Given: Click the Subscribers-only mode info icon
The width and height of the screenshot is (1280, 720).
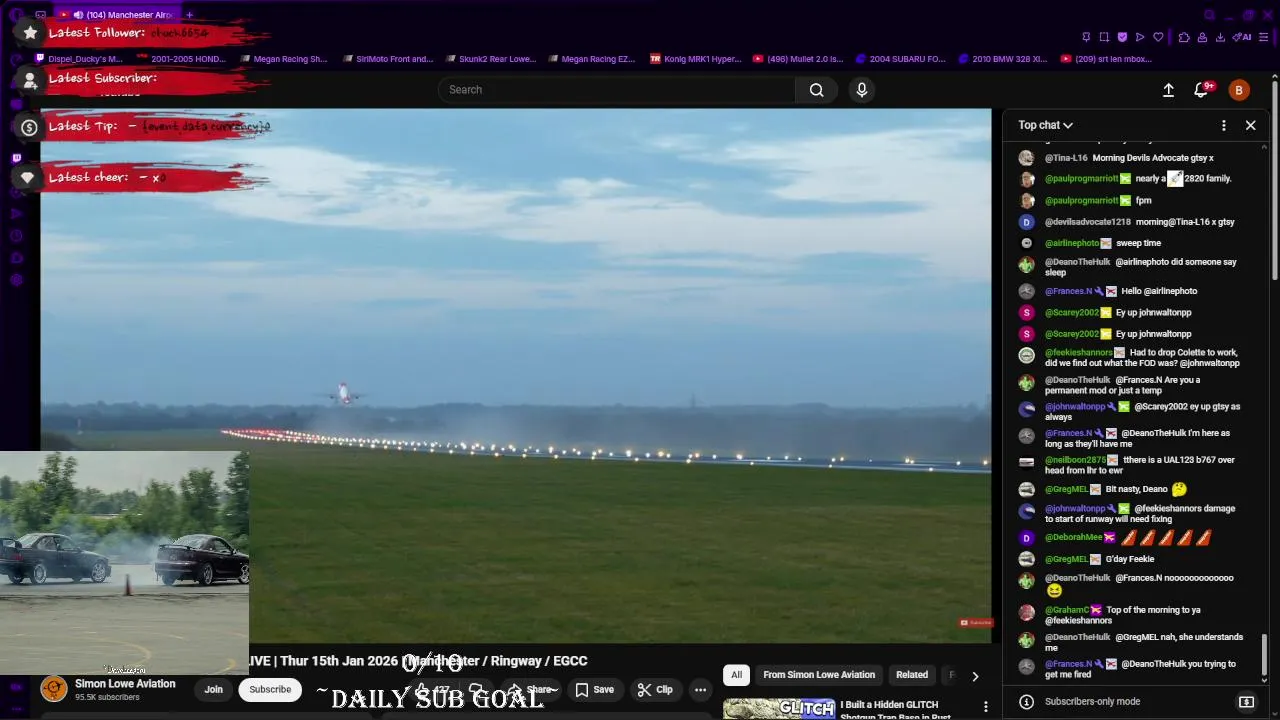Looking at the screenshot, I should 1025,702.
